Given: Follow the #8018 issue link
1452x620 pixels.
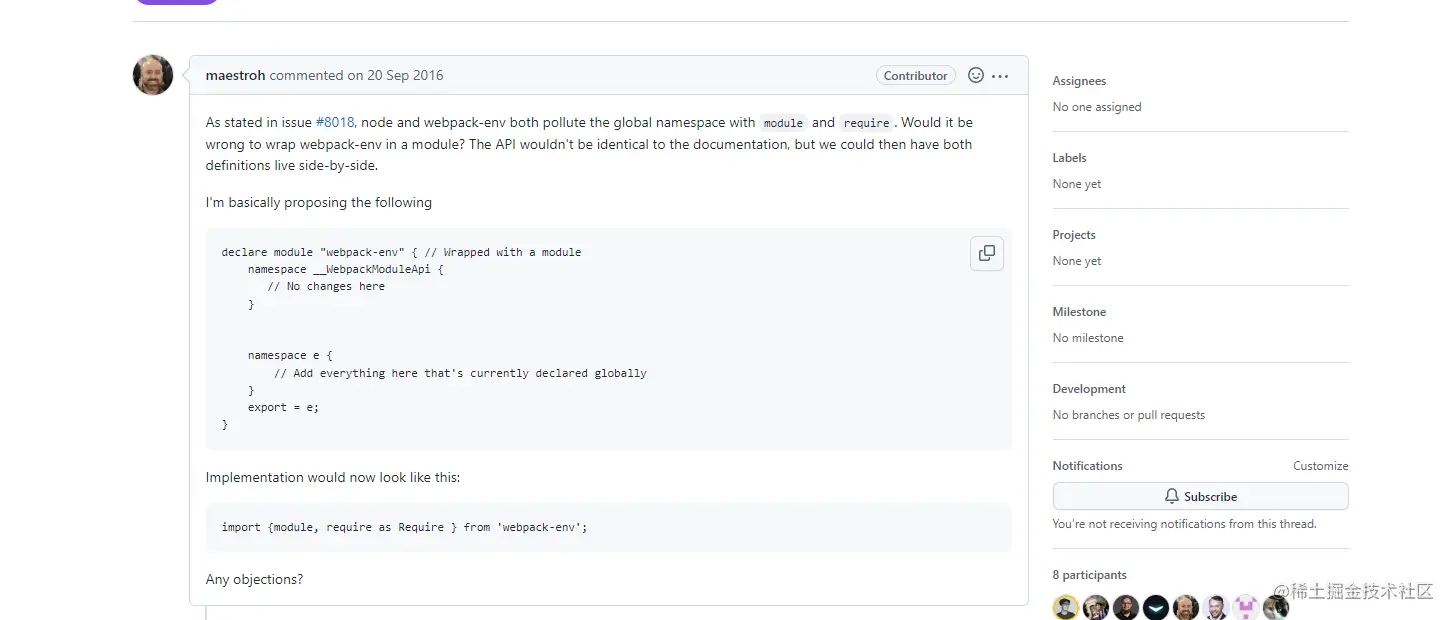Looking at the screenshot, I should tap(335, 122).
